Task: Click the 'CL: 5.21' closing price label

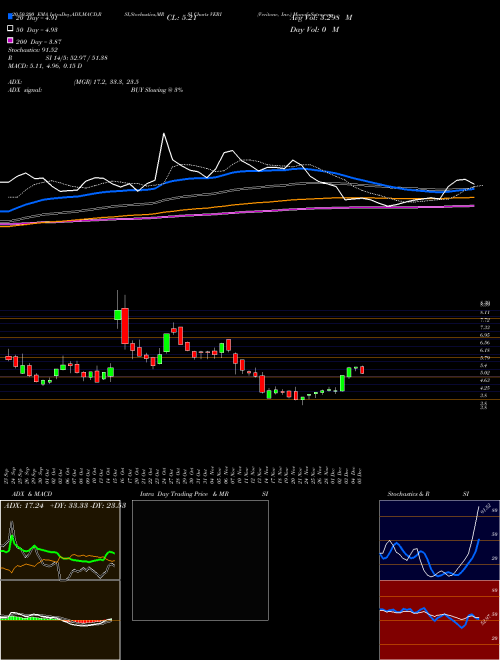Action: tap(181, 18)
